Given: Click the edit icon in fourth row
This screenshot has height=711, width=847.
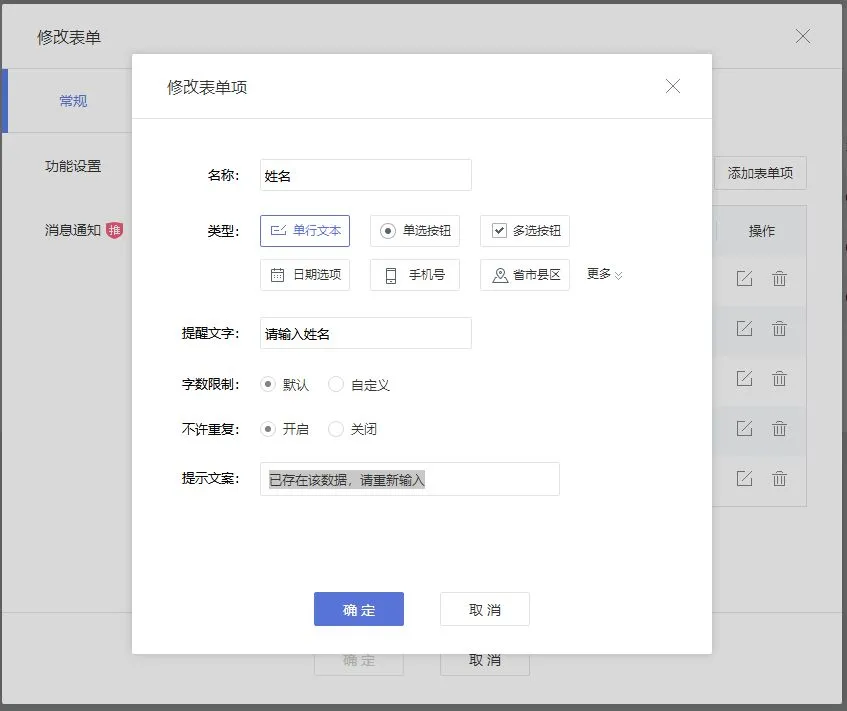Looking at the screenshot, I should [744, 428].
